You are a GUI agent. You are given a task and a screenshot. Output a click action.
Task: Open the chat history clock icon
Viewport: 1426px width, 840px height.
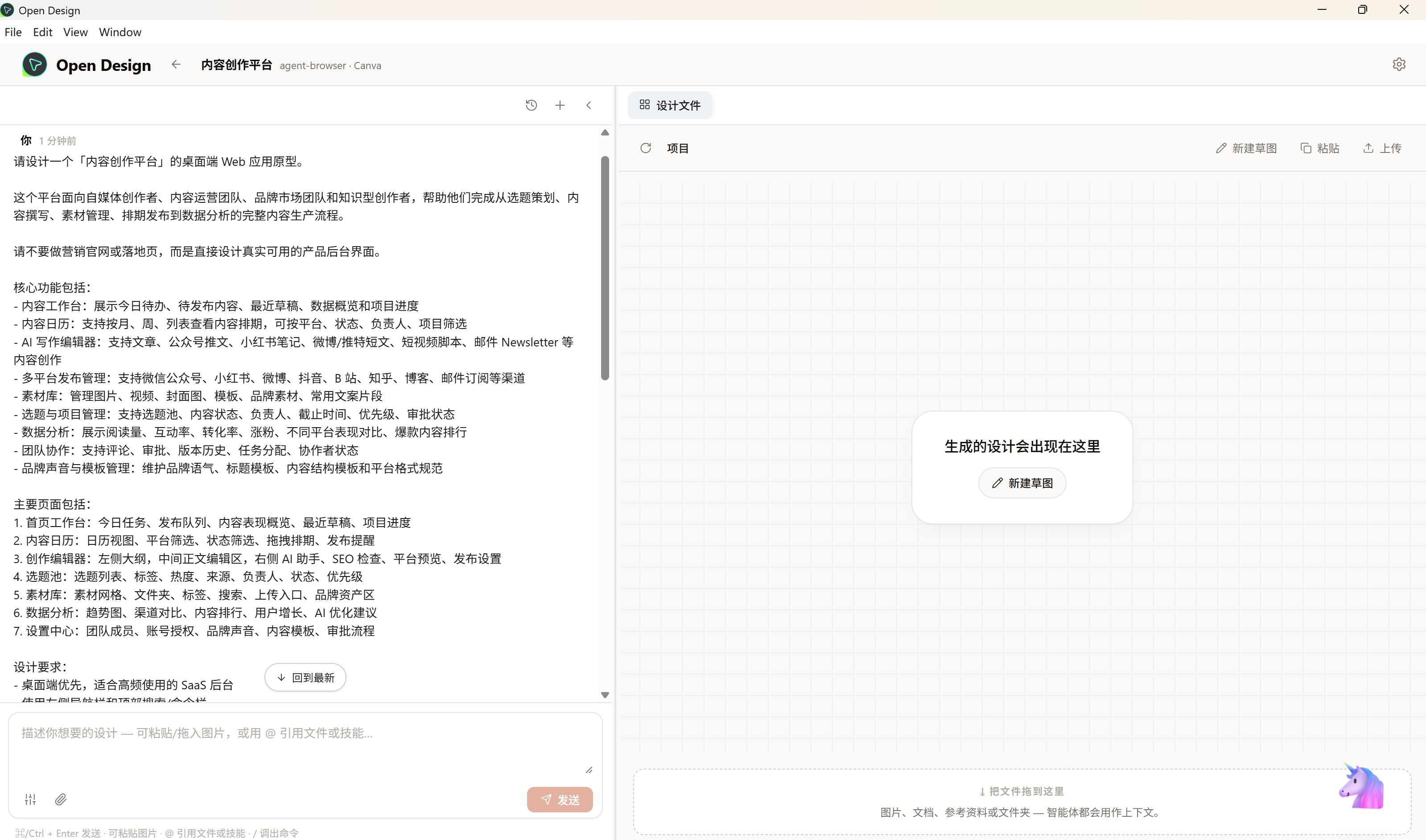coord(531,105)
